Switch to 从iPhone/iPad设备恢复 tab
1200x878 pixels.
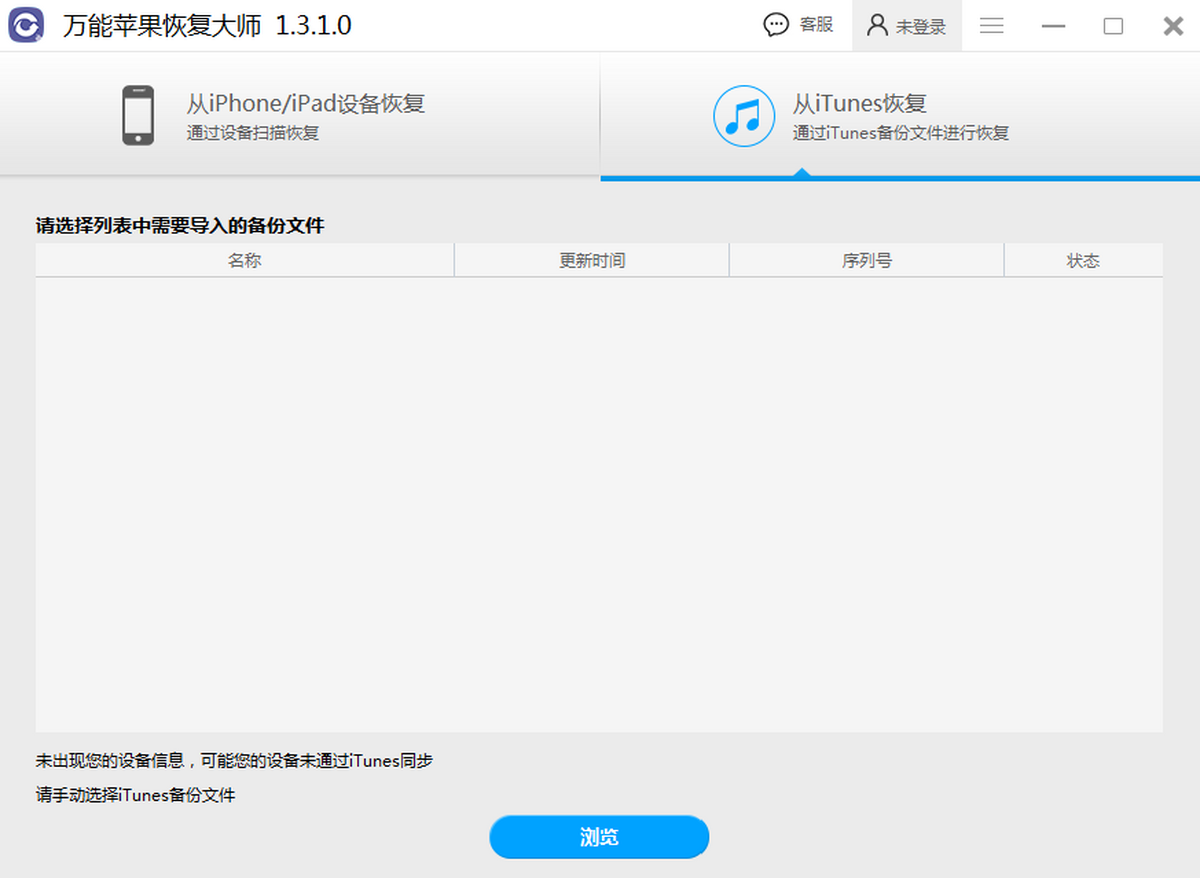tap(300, 115)
